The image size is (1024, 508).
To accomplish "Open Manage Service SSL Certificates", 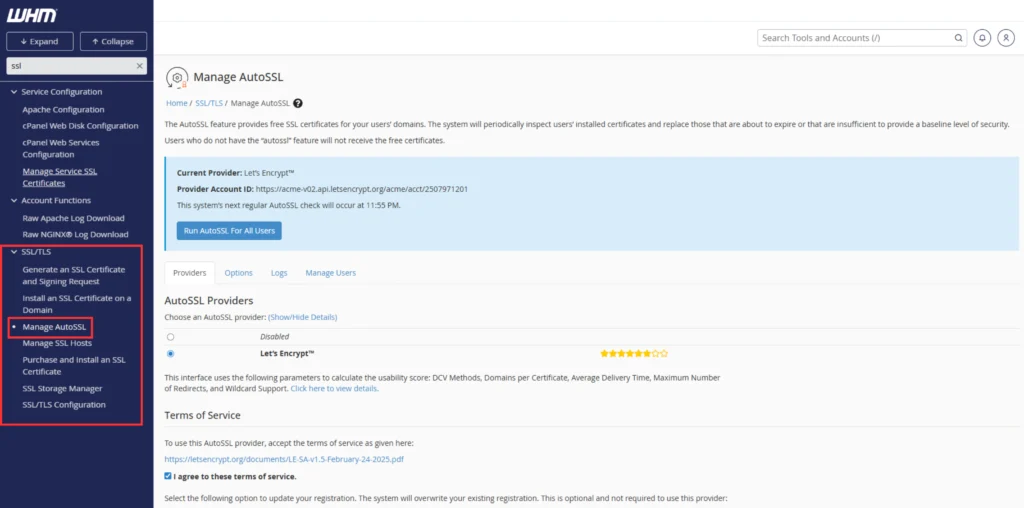I will pos(59,177).
